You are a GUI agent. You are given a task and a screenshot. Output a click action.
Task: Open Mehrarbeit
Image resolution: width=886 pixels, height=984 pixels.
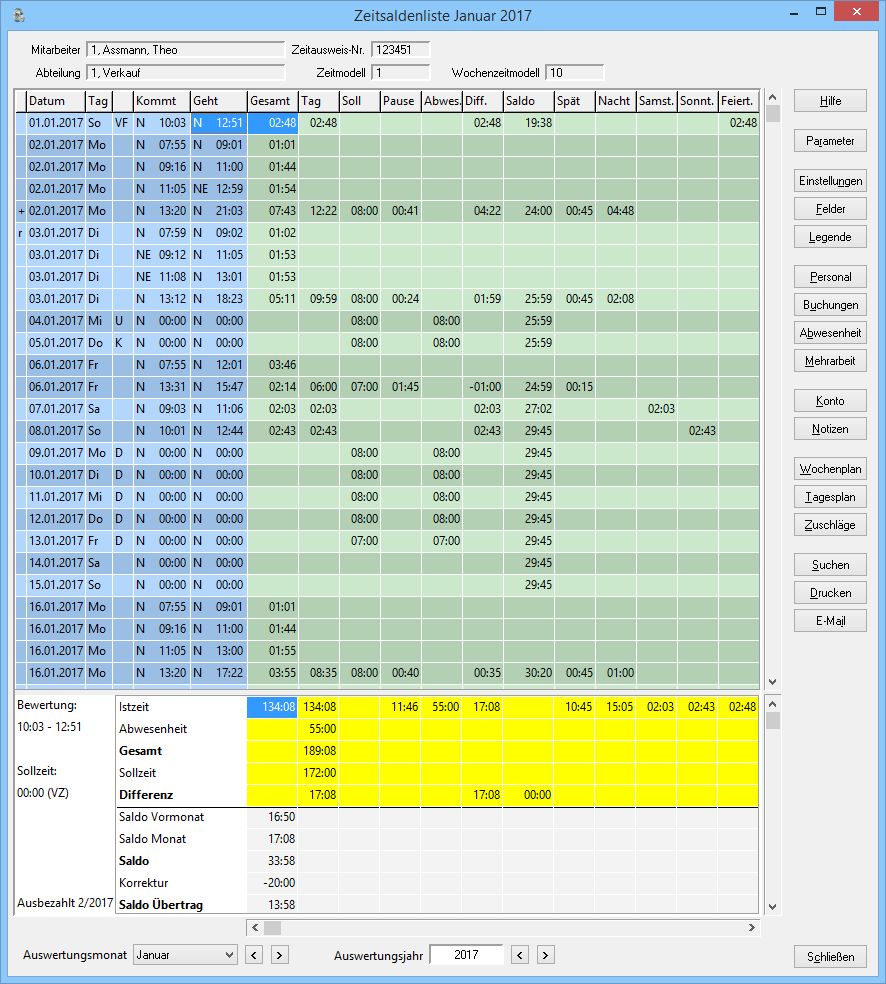point(830,361)
